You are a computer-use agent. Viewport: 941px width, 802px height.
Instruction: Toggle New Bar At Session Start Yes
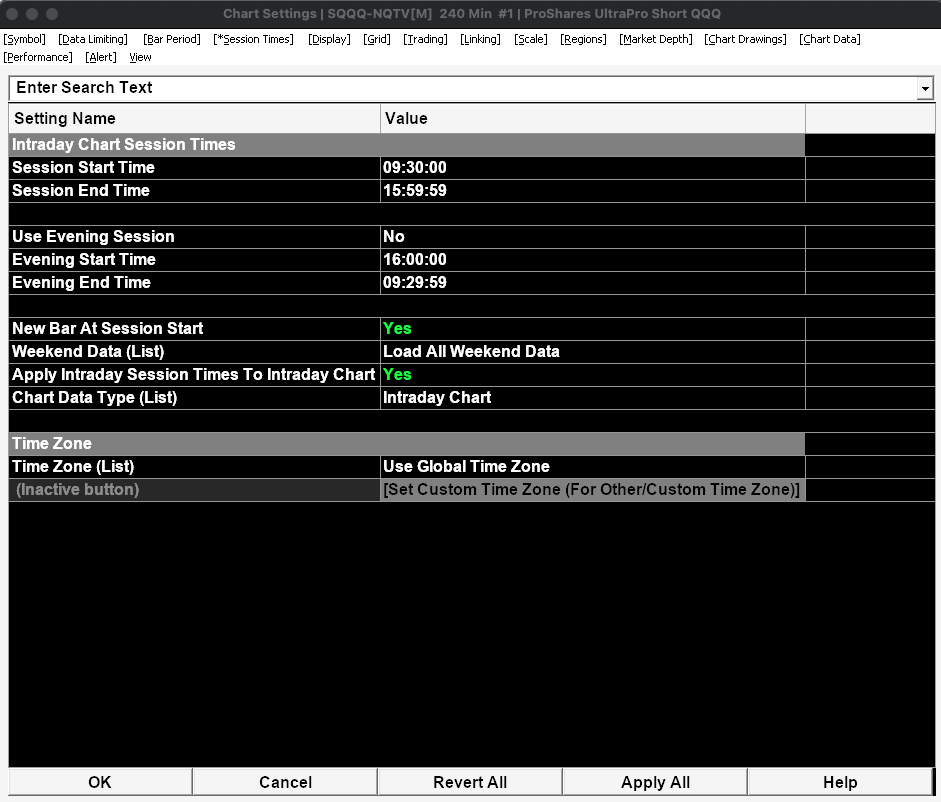(592, 328)
